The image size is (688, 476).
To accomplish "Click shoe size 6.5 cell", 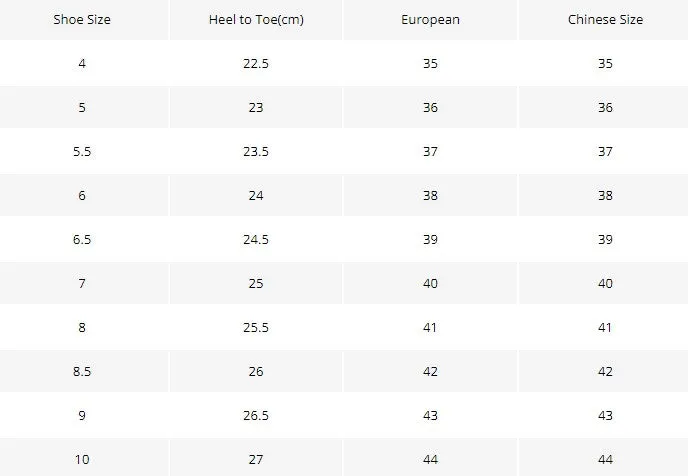I will 82,240.
